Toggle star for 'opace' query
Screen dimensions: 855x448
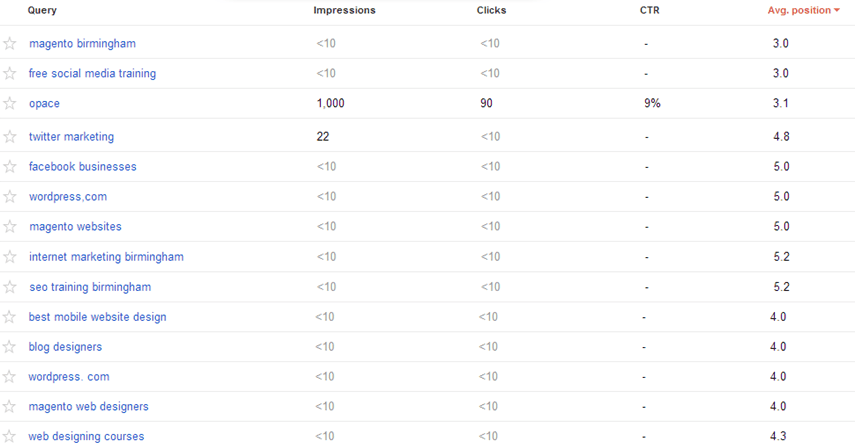(10, 103)
